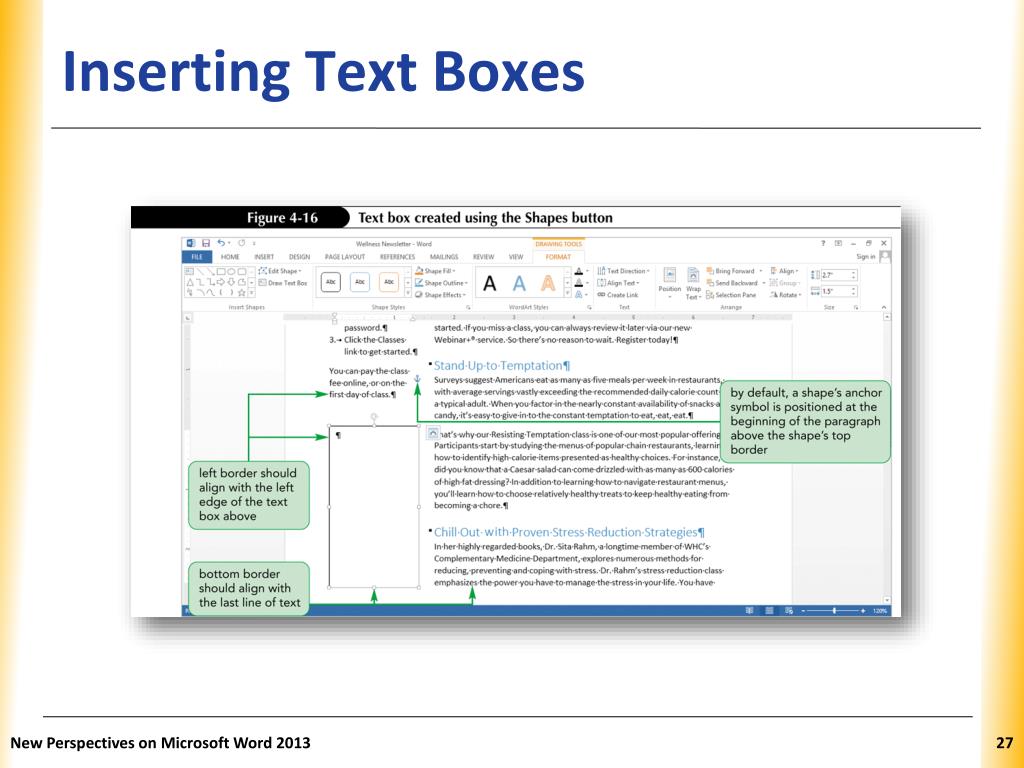The image size is (1024, 768).
Task: Click the Sign in link
Action: tap(866, 257)
